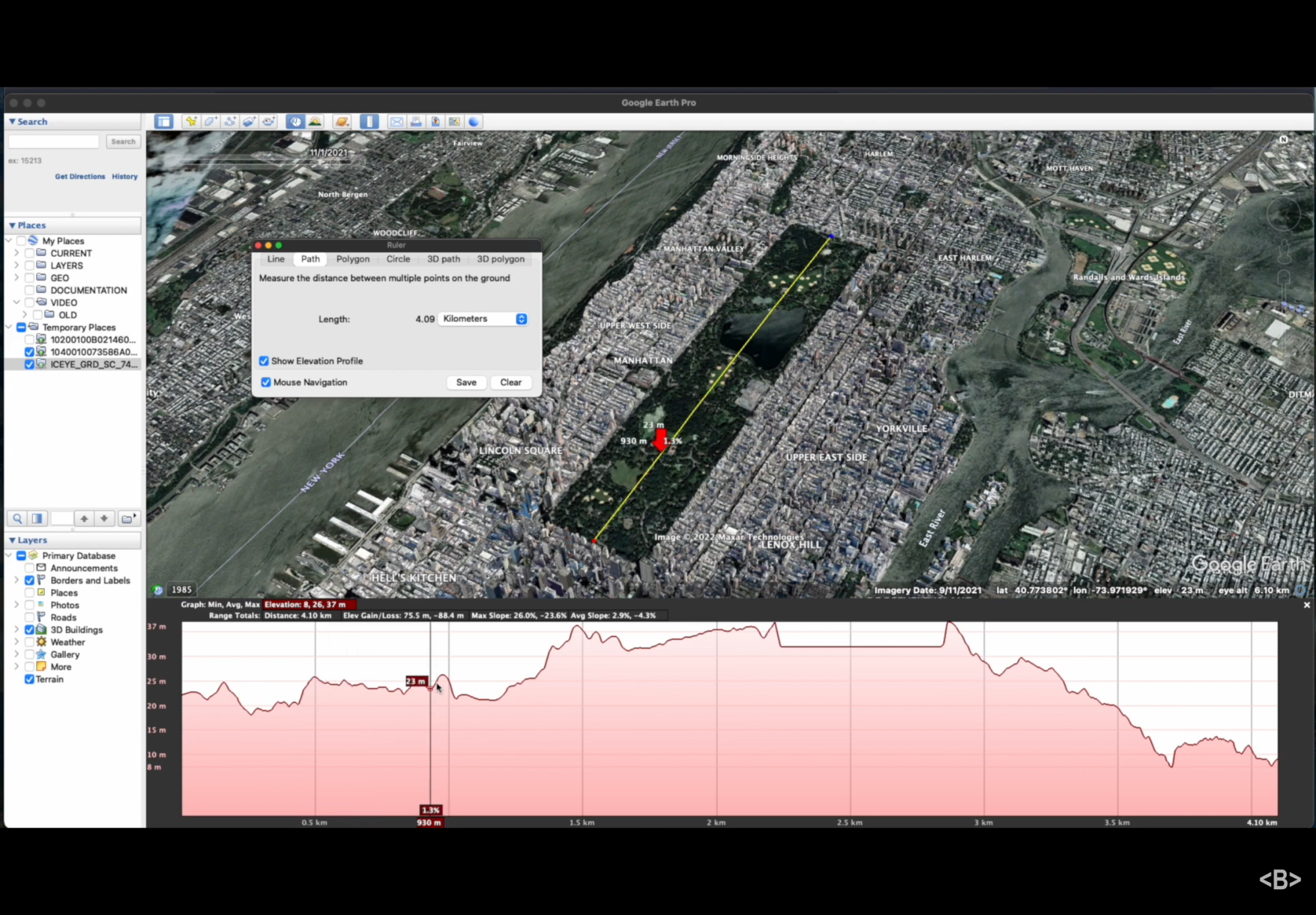Image resolution: width=1316 pixels, height=915 pixels.
Task: View in Google Maps toolbar icon
Action: (x=454, y=122)
